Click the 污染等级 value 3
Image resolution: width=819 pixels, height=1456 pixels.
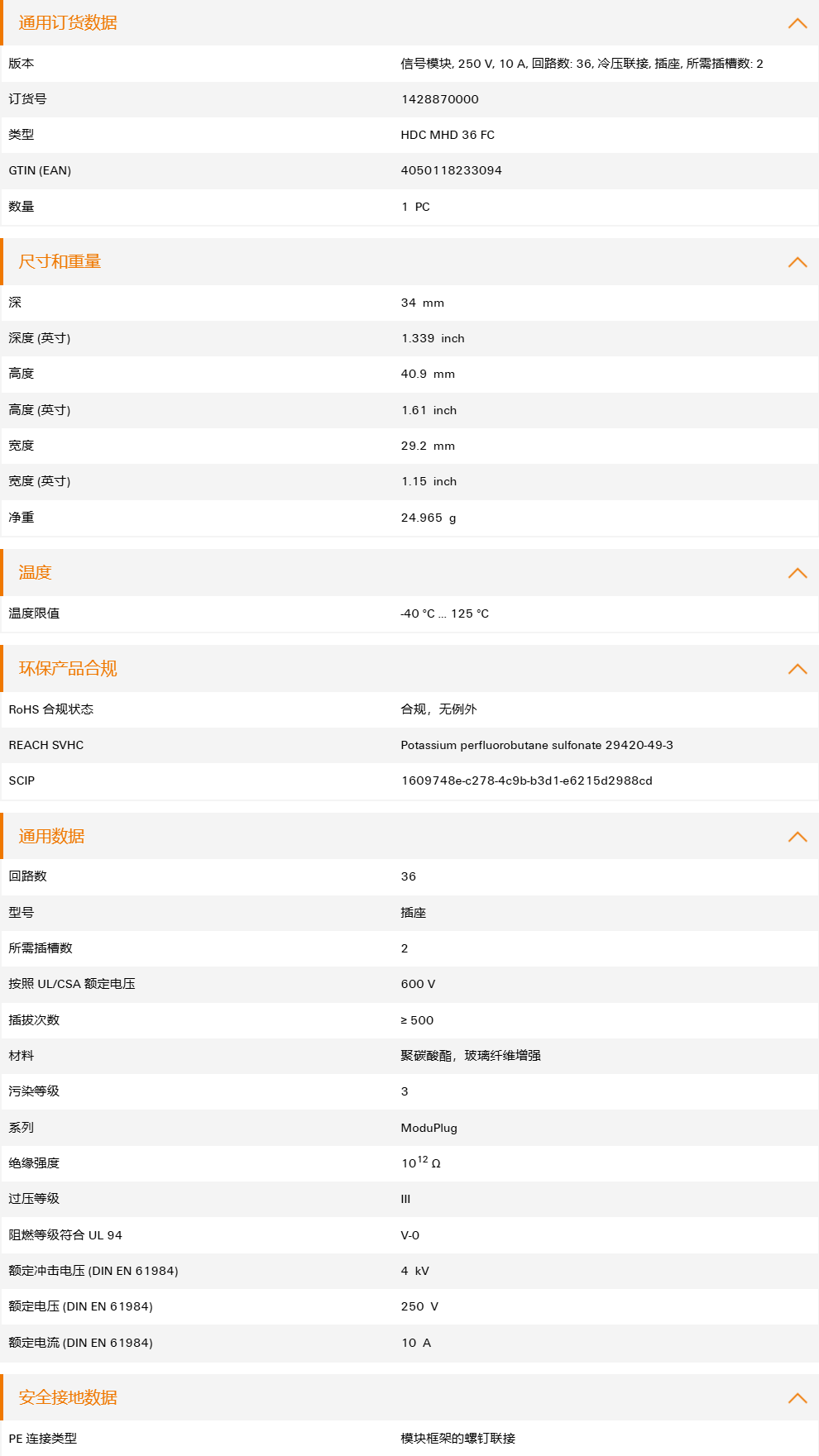pyautogui.click(x=405, y=1091)
